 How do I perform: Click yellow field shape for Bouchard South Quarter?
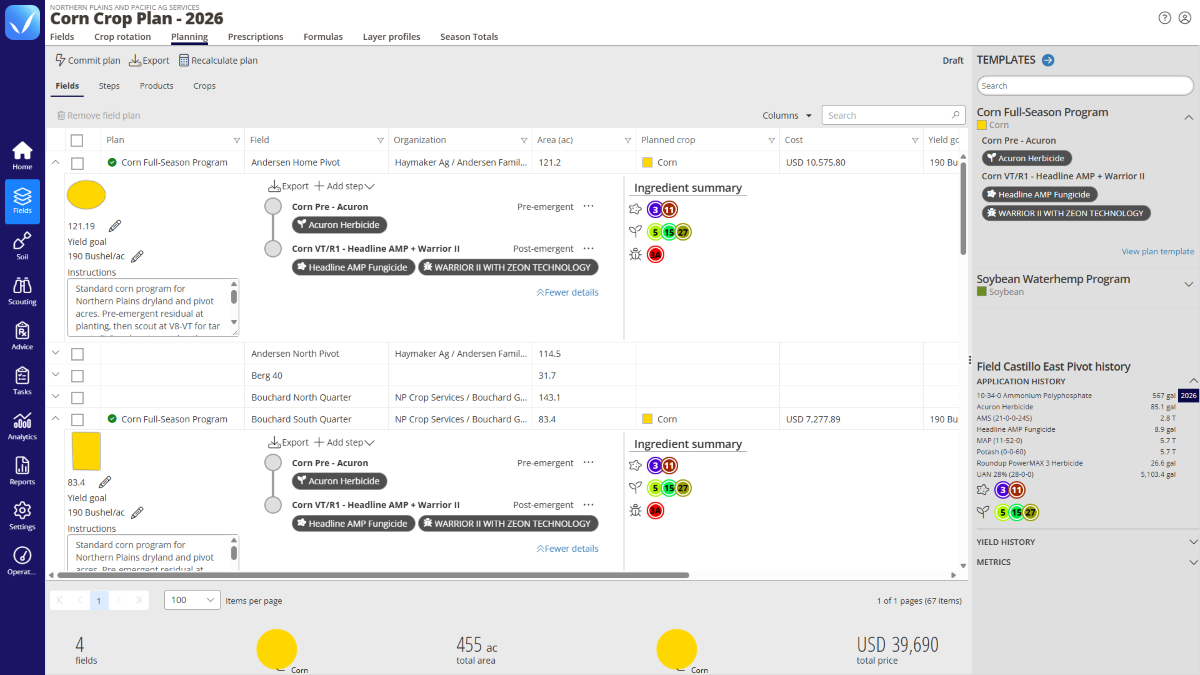point(86,452)
